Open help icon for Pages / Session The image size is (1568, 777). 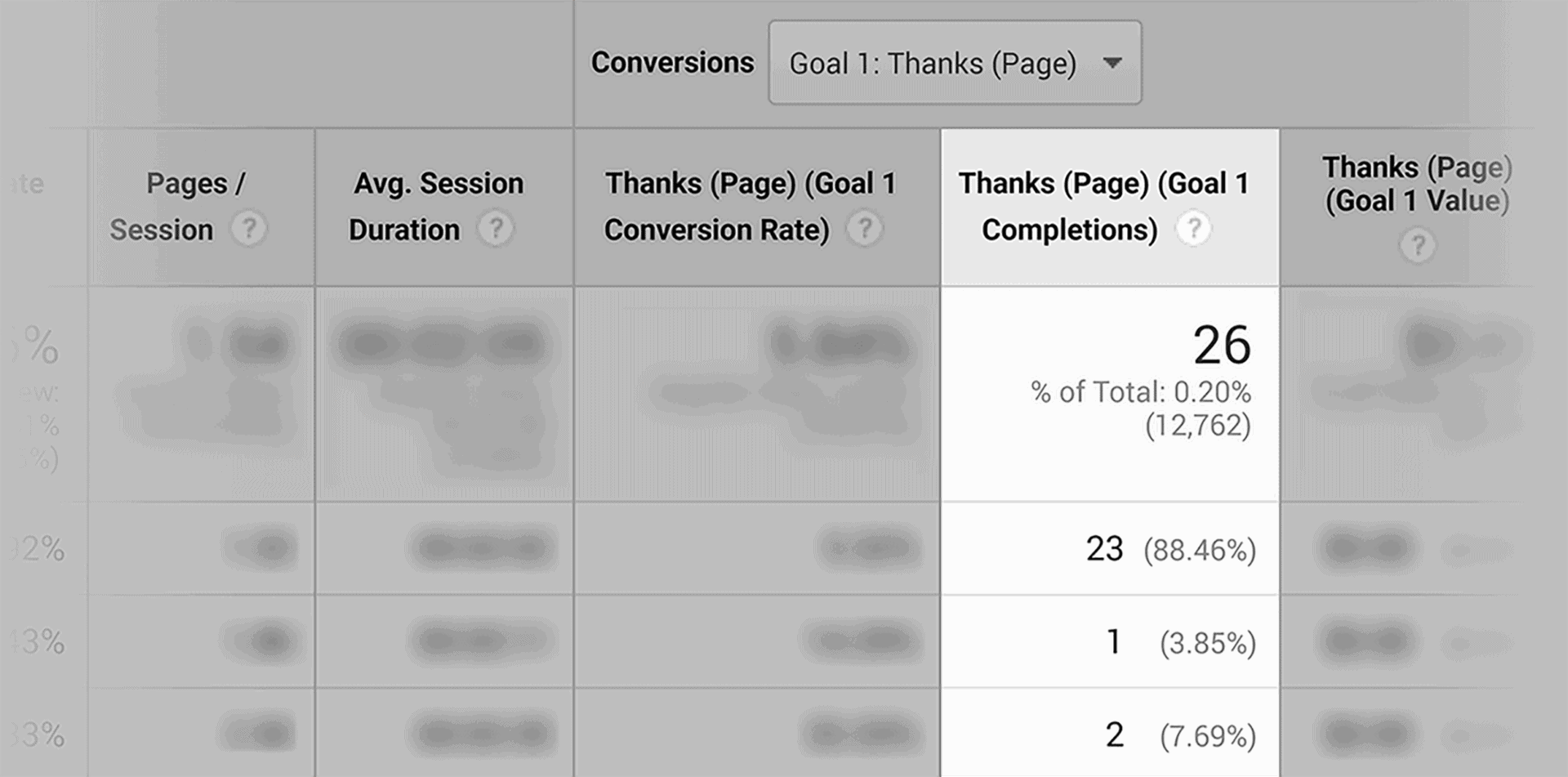tap(248, 230)
